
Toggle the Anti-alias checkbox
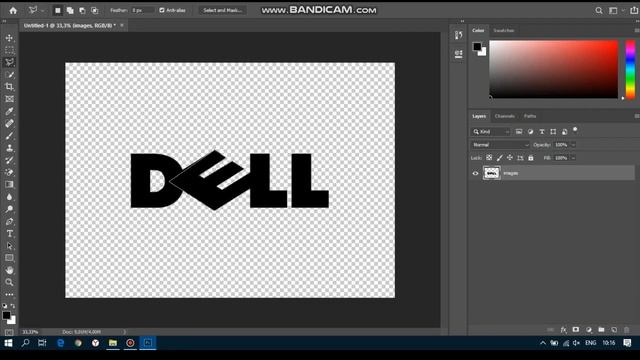pyautogui.click(x=162, y=10)
